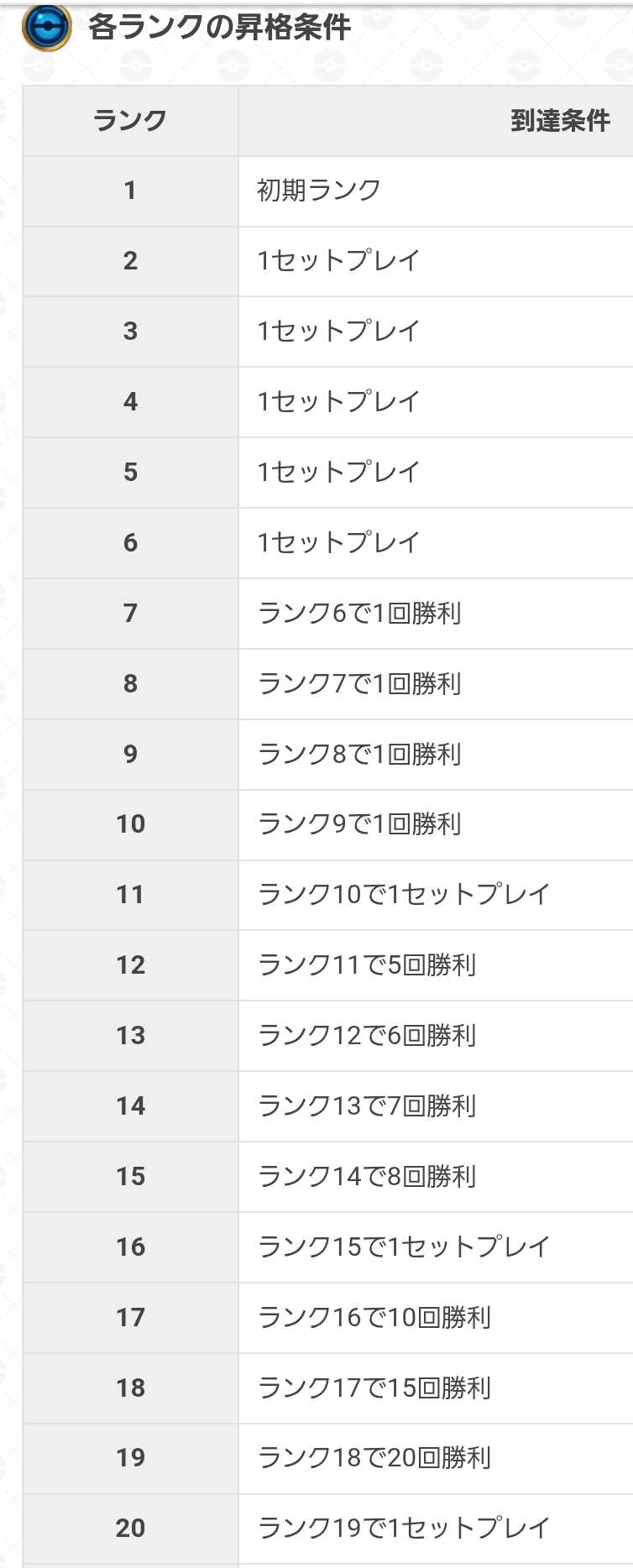Click the ランク19で1セットプレイ condition
The height and width of the screenshot is (1568, 633).
tap(404, 1529)
